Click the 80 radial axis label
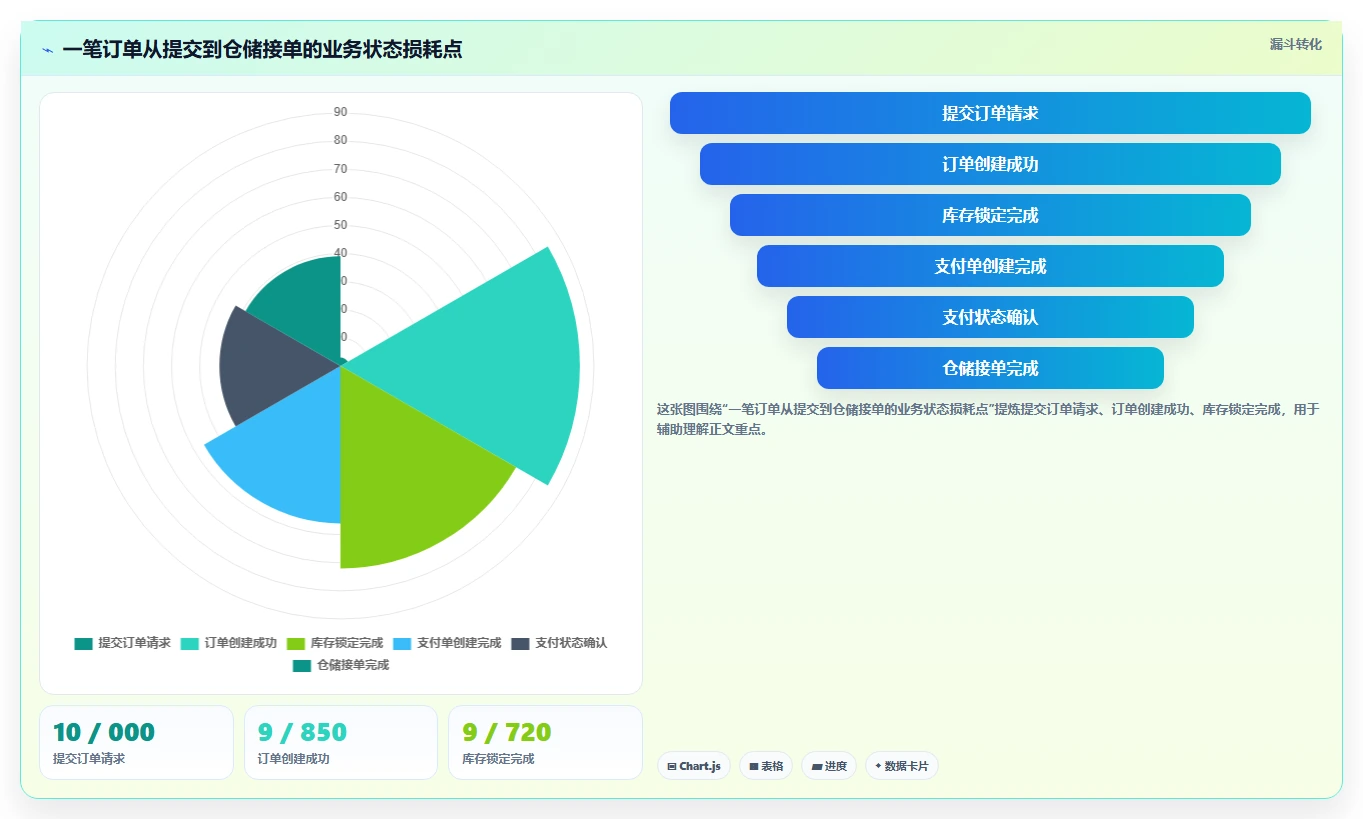The height and width of the screenshot is (819, 1363). (341, 140)
